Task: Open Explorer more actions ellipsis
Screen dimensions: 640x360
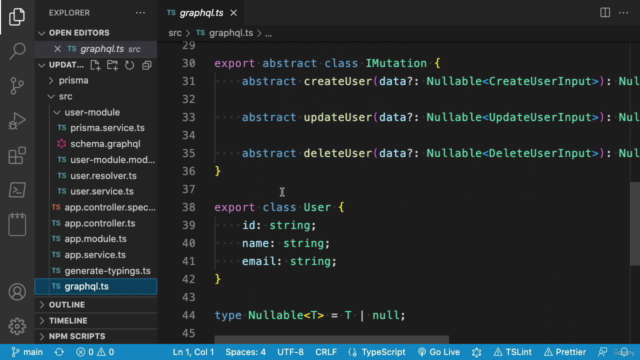Action: point(140,13)
